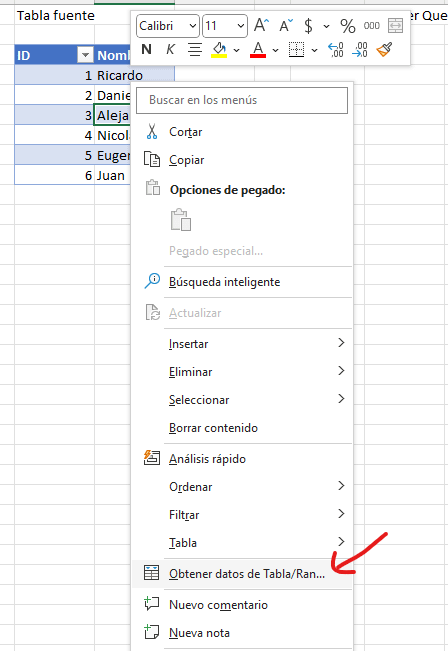Click the Cortar scissors icon

[152, 131]
